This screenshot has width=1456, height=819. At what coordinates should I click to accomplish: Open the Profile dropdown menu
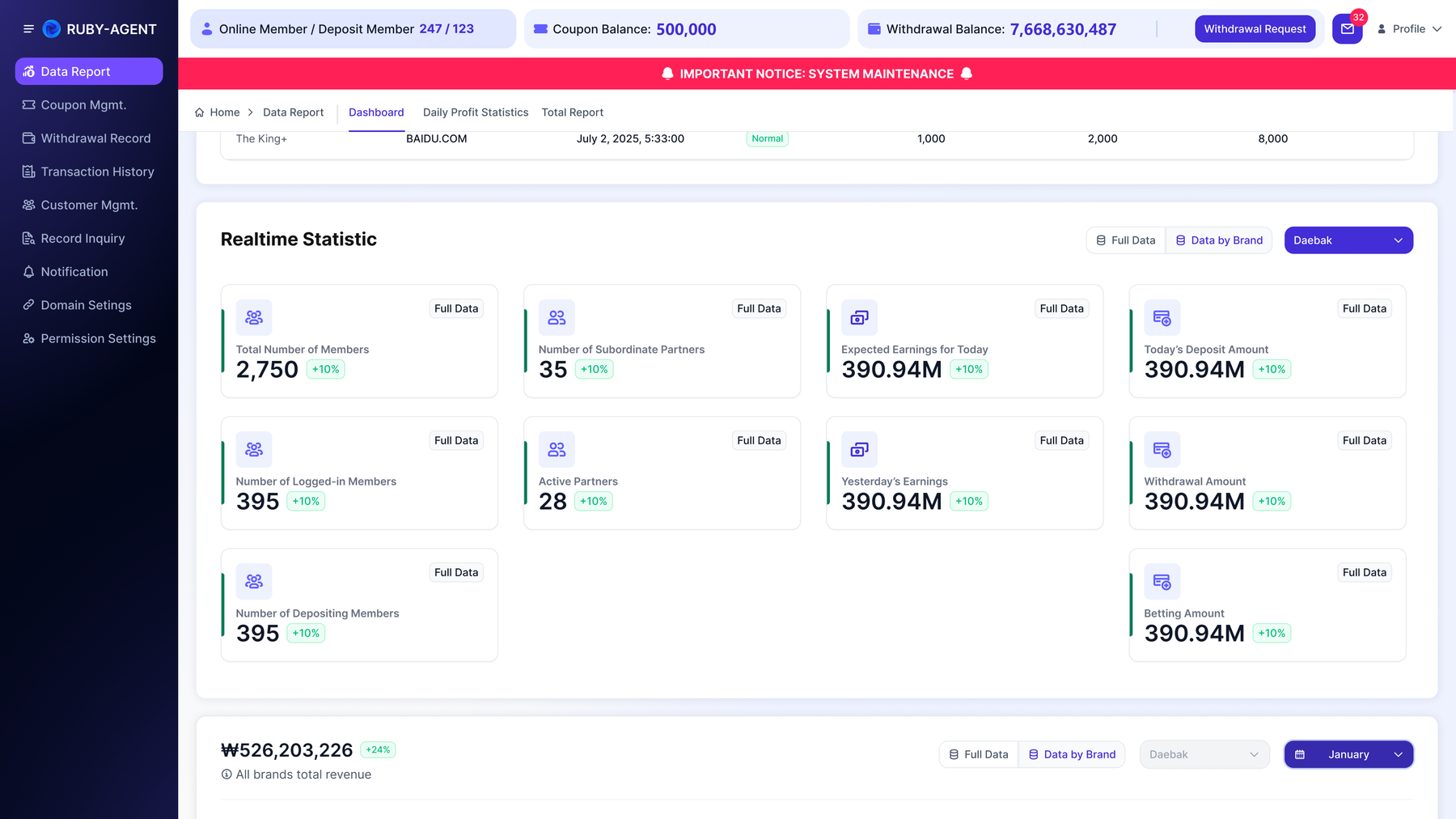[1409, 29]
